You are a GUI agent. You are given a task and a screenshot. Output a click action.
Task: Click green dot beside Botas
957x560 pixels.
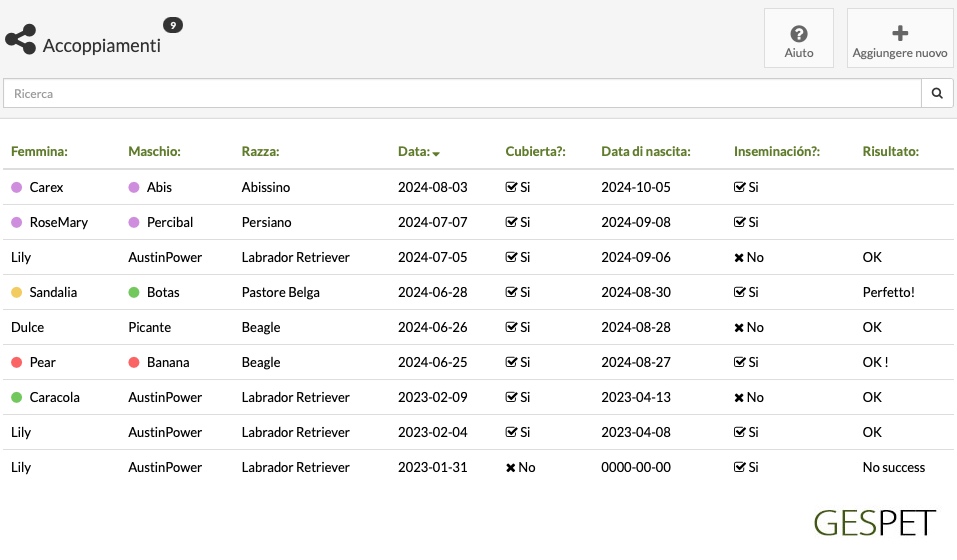[x=134, y=292]
